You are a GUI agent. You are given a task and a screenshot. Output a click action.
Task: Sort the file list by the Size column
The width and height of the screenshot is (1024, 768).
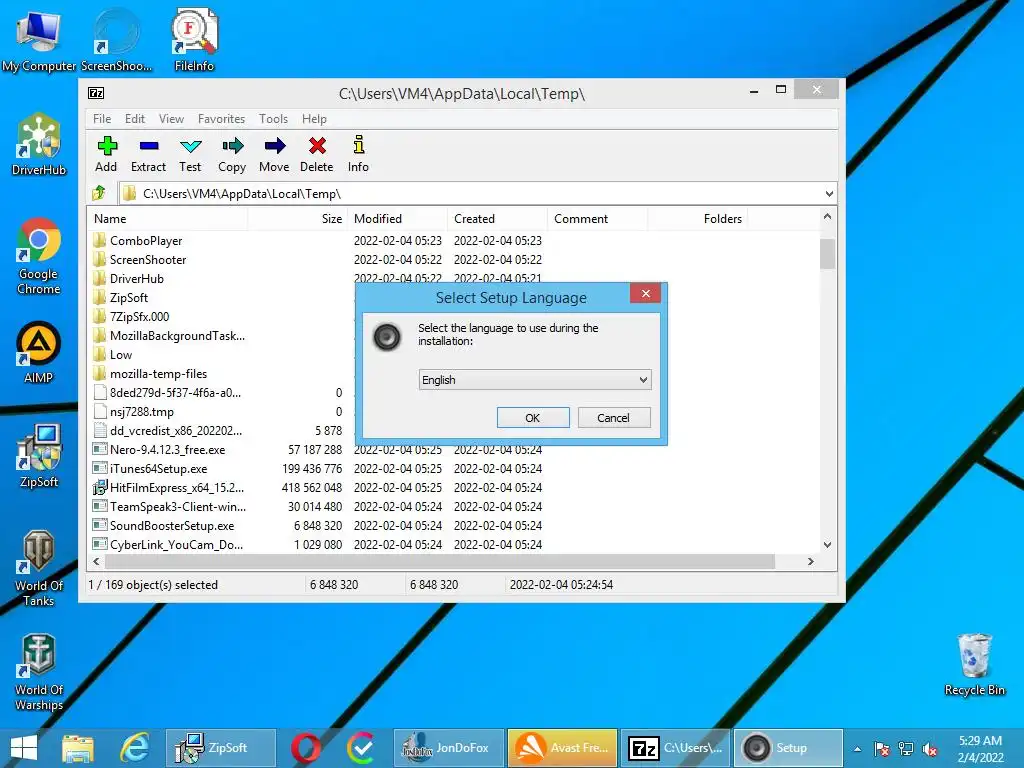297,219
